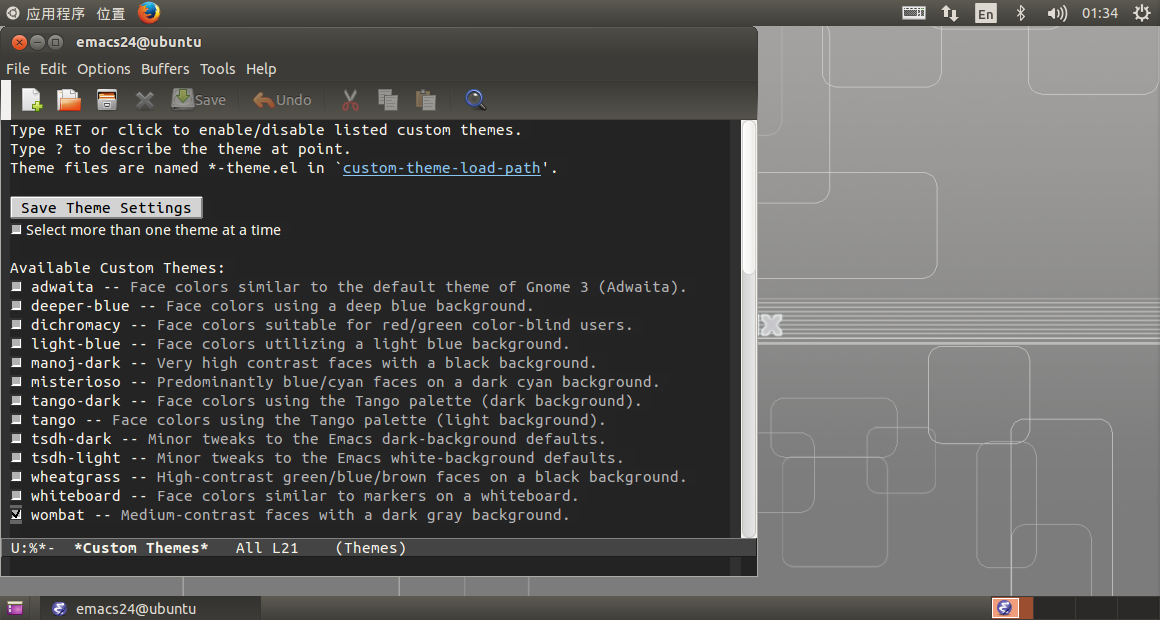This screenshot has width=1160, height=620.
Task: Click the Paste clipboard icon
Action: click(x=425, y=99)
